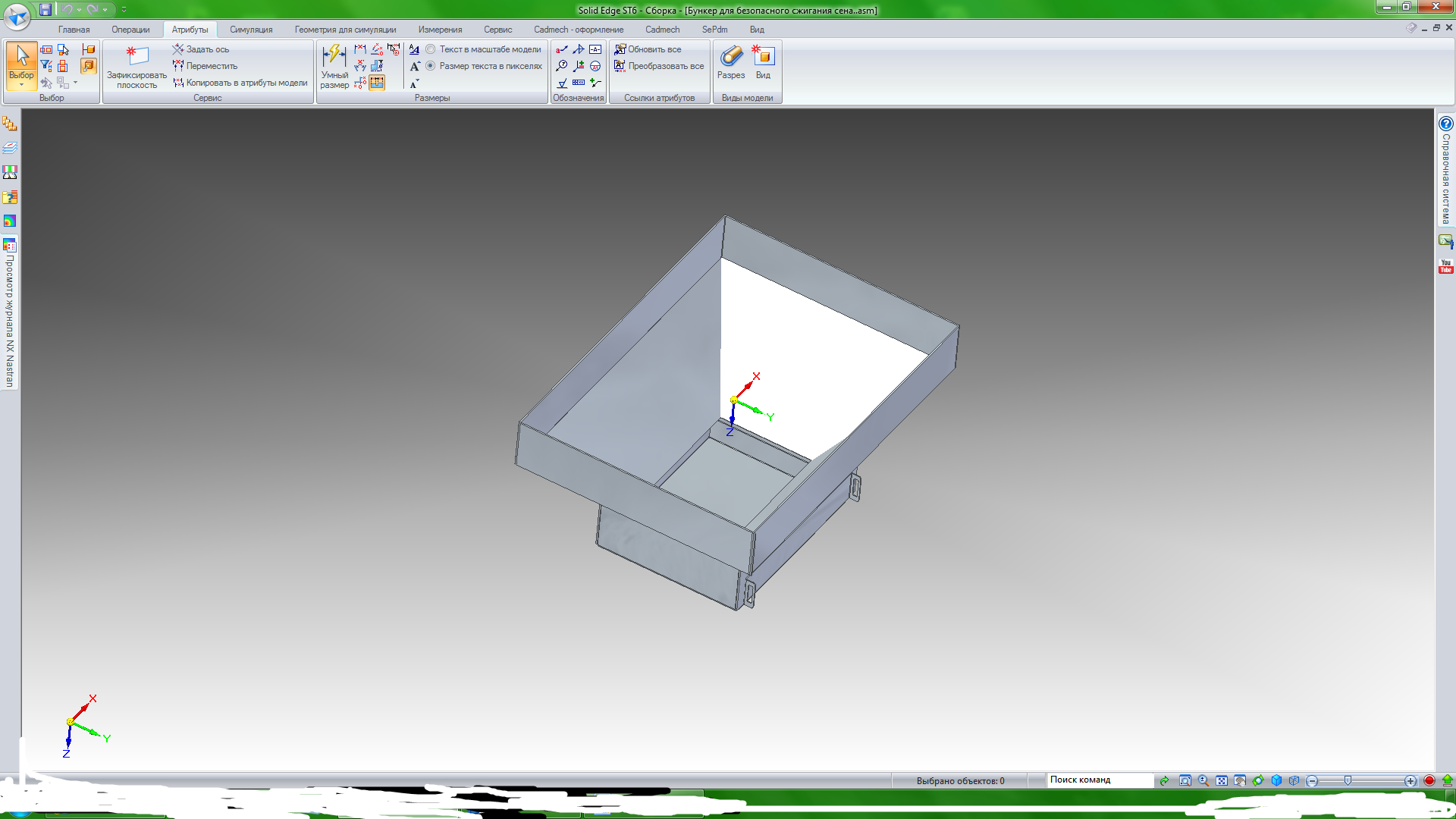Open the Главная ribbon tab
Image resolution: width=1456 pixels, height=819 pixels.
[x=74, y=30]
